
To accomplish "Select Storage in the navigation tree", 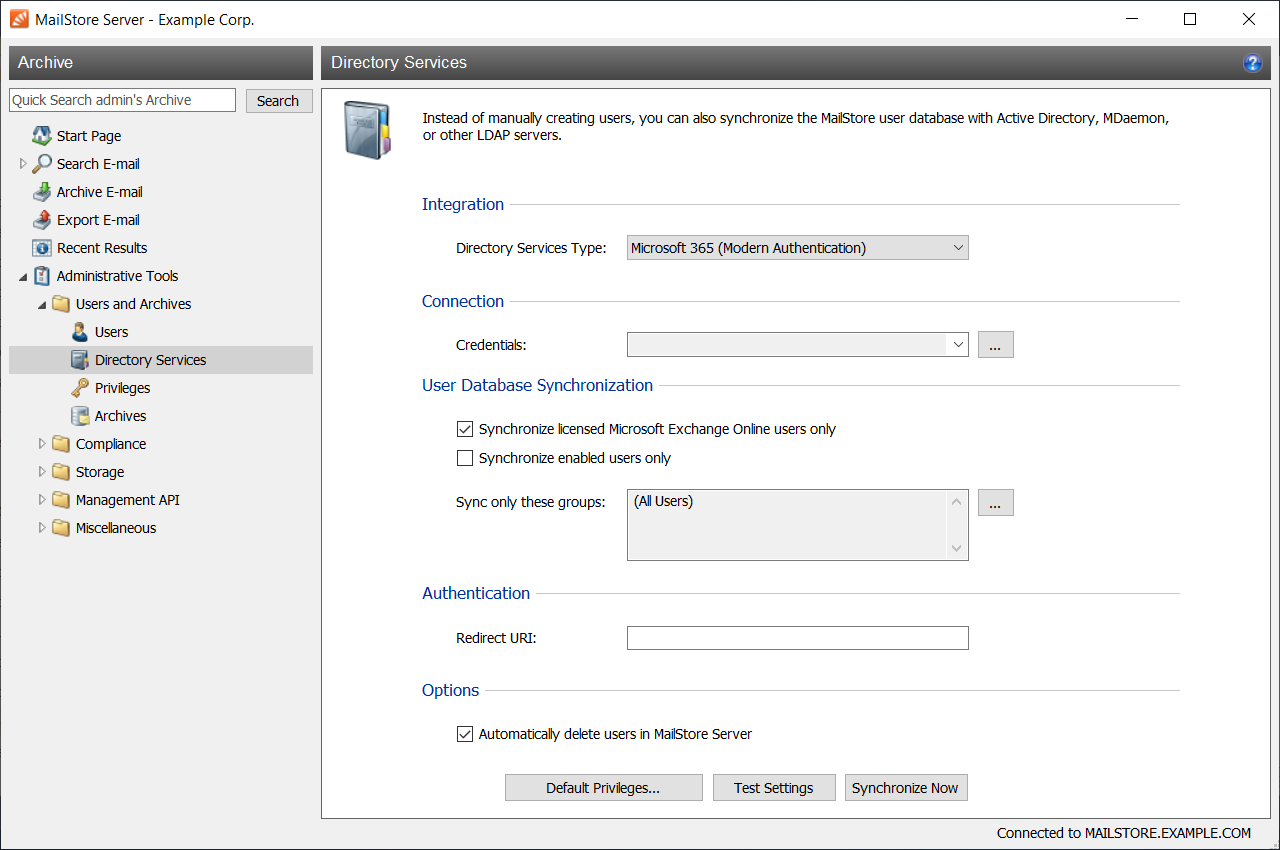I will [100, 472].
